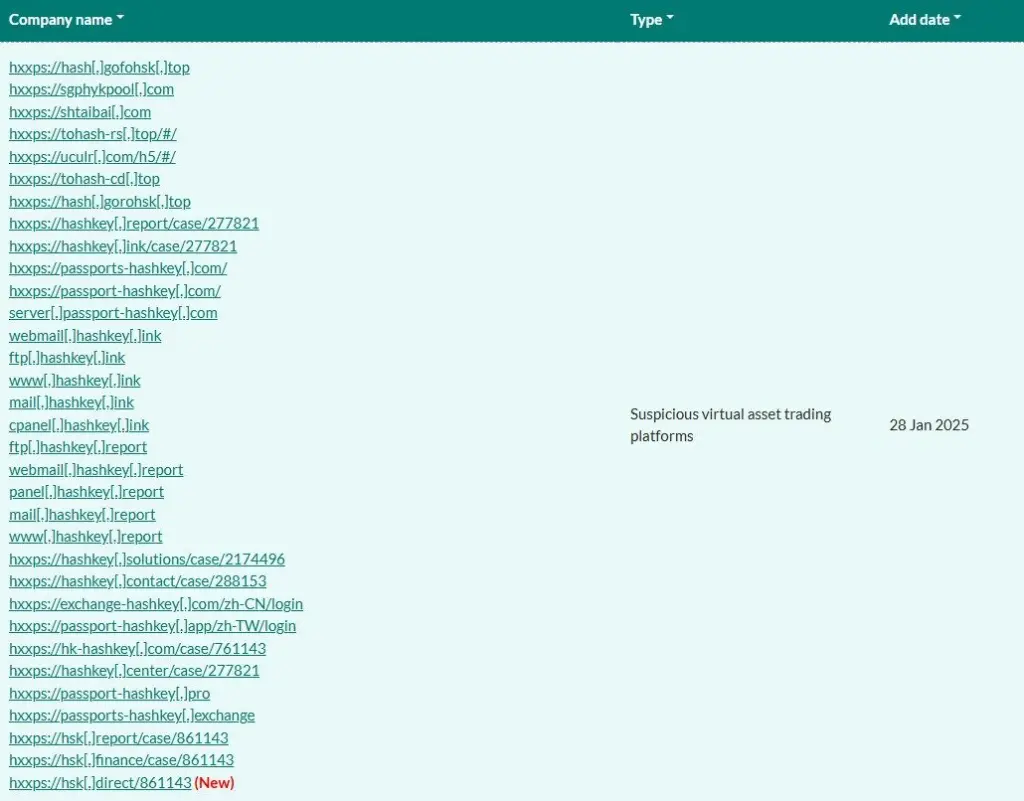This screenshot has height=801, width=1024.
Task: Open the tohash-rs[.]top/#/ link
Action: tap(92, 134)
